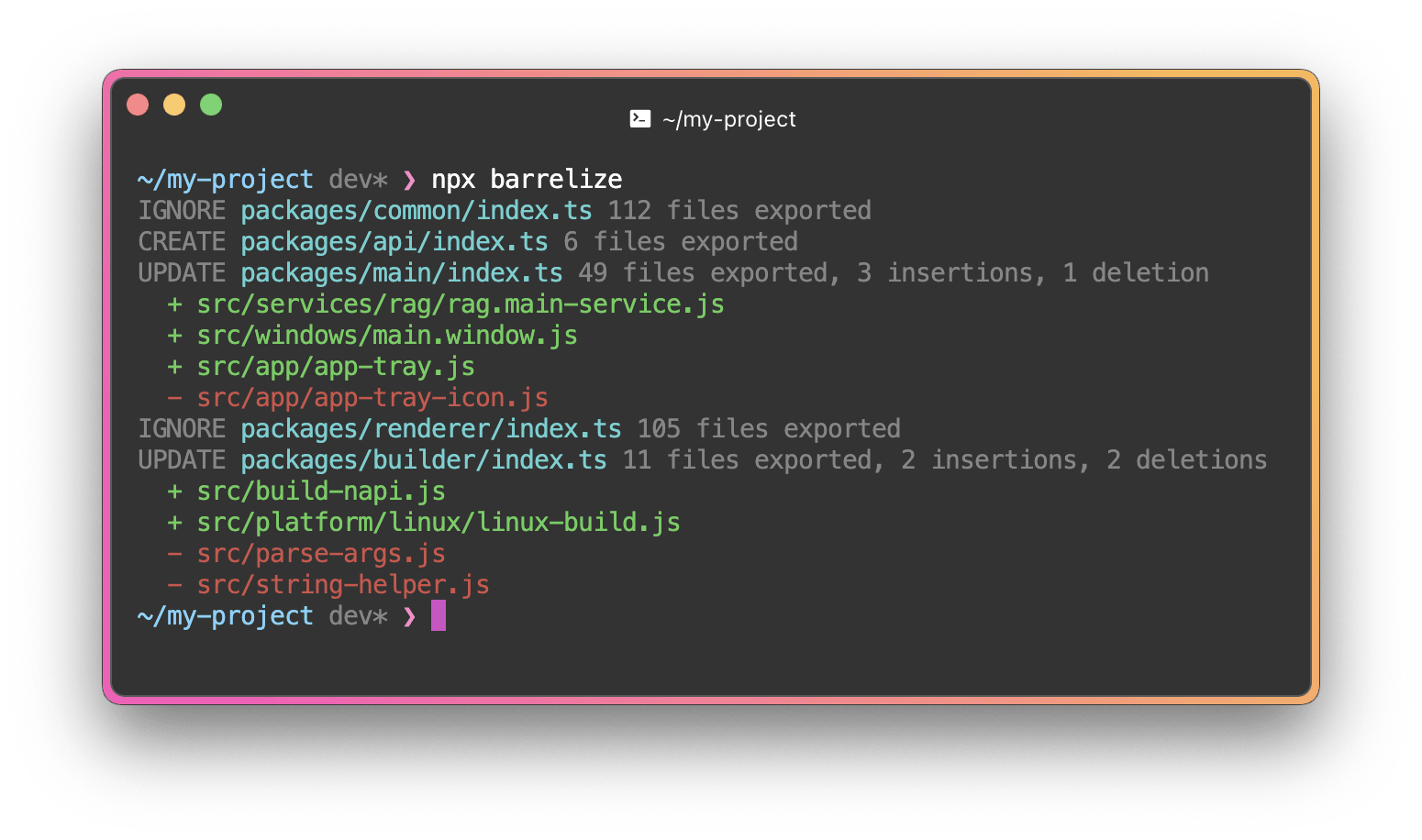Click path packages/common/index.ts
The width and height of the screenshot is (1422, 840).
click(417, 210)
